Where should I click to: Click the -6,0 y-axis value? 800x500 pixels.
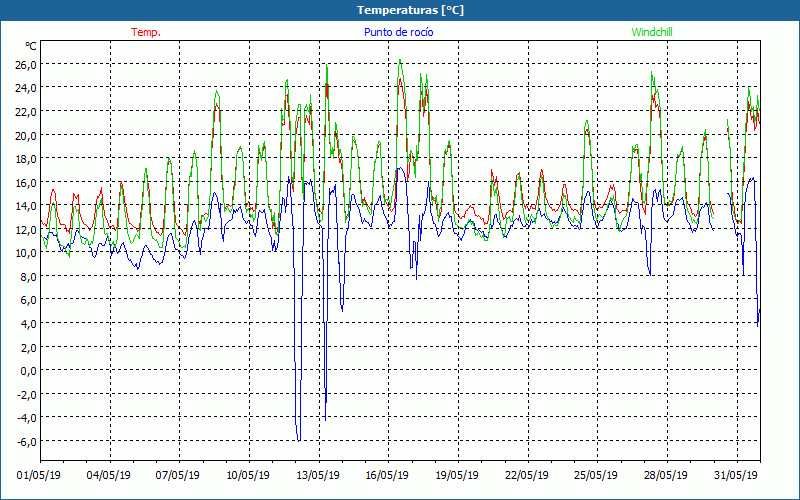(x=28, y=441)
